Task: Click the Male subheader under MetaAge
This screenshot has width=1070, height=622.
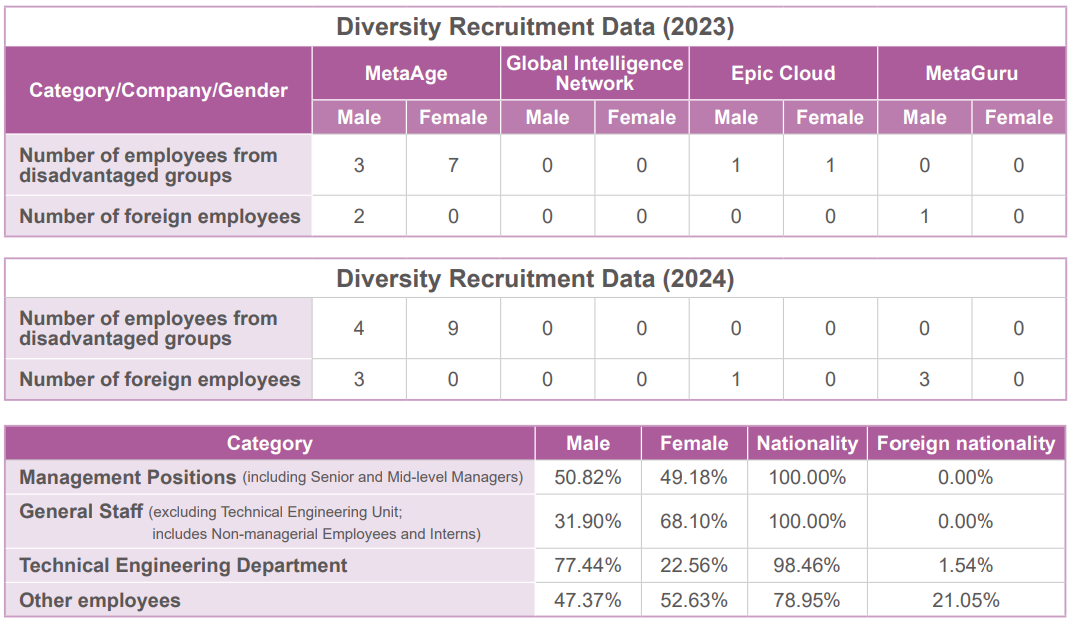Action: (x=358, y=117)
